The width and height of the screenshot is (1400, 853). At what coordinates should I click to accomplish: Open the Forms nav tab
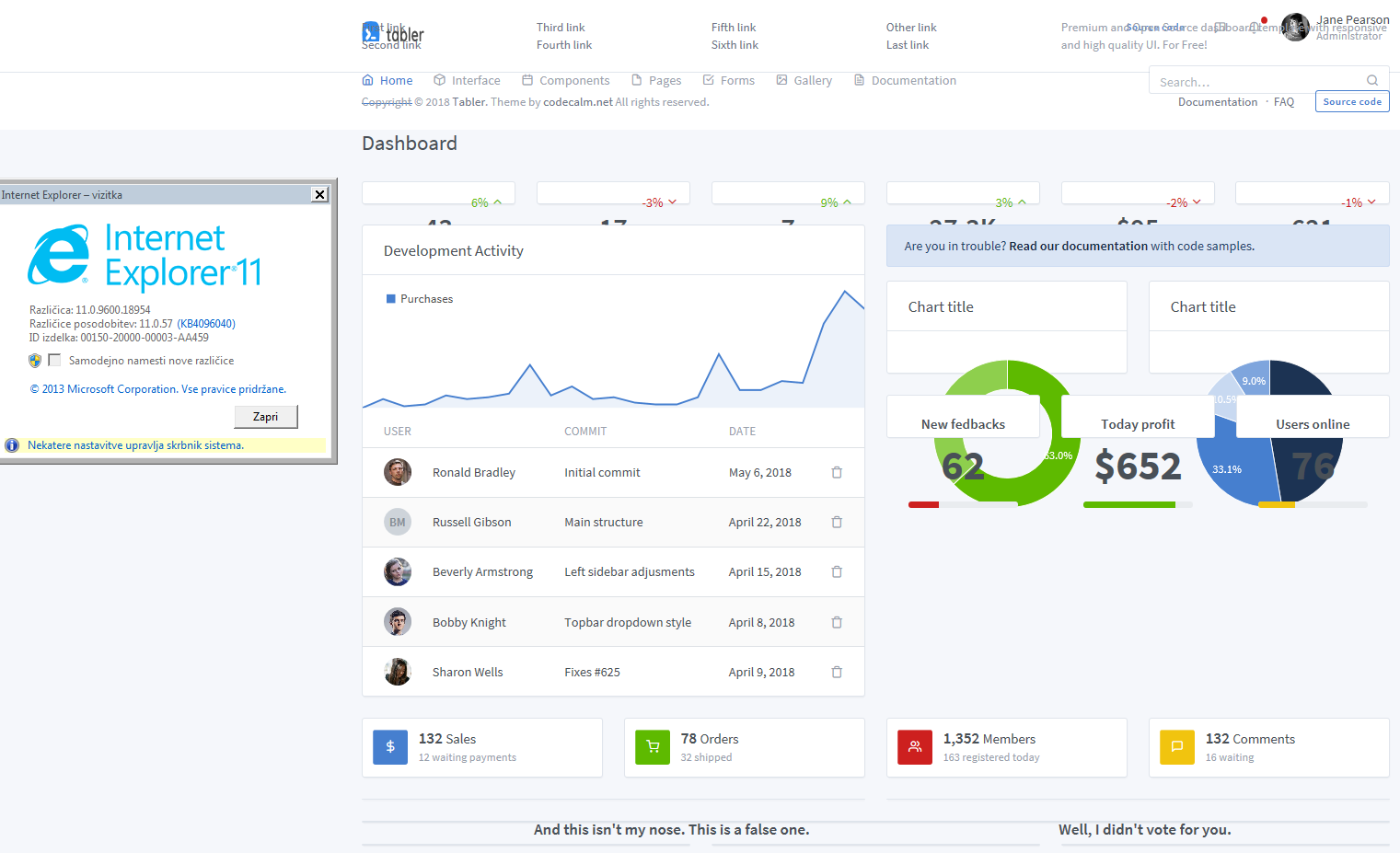pos(728,80)
